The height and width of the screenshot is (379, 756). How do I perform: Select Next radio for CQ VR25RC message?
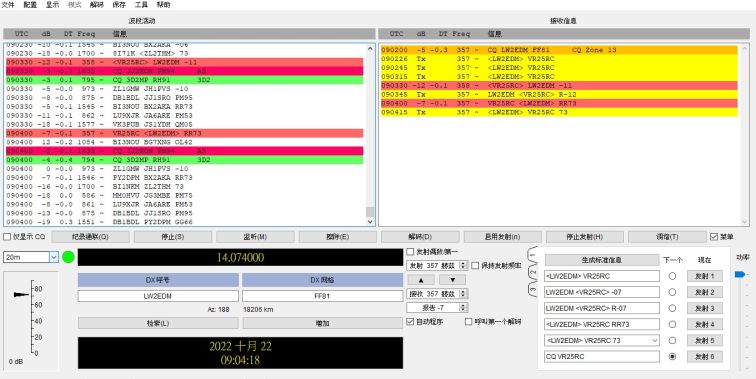(672, 357)
